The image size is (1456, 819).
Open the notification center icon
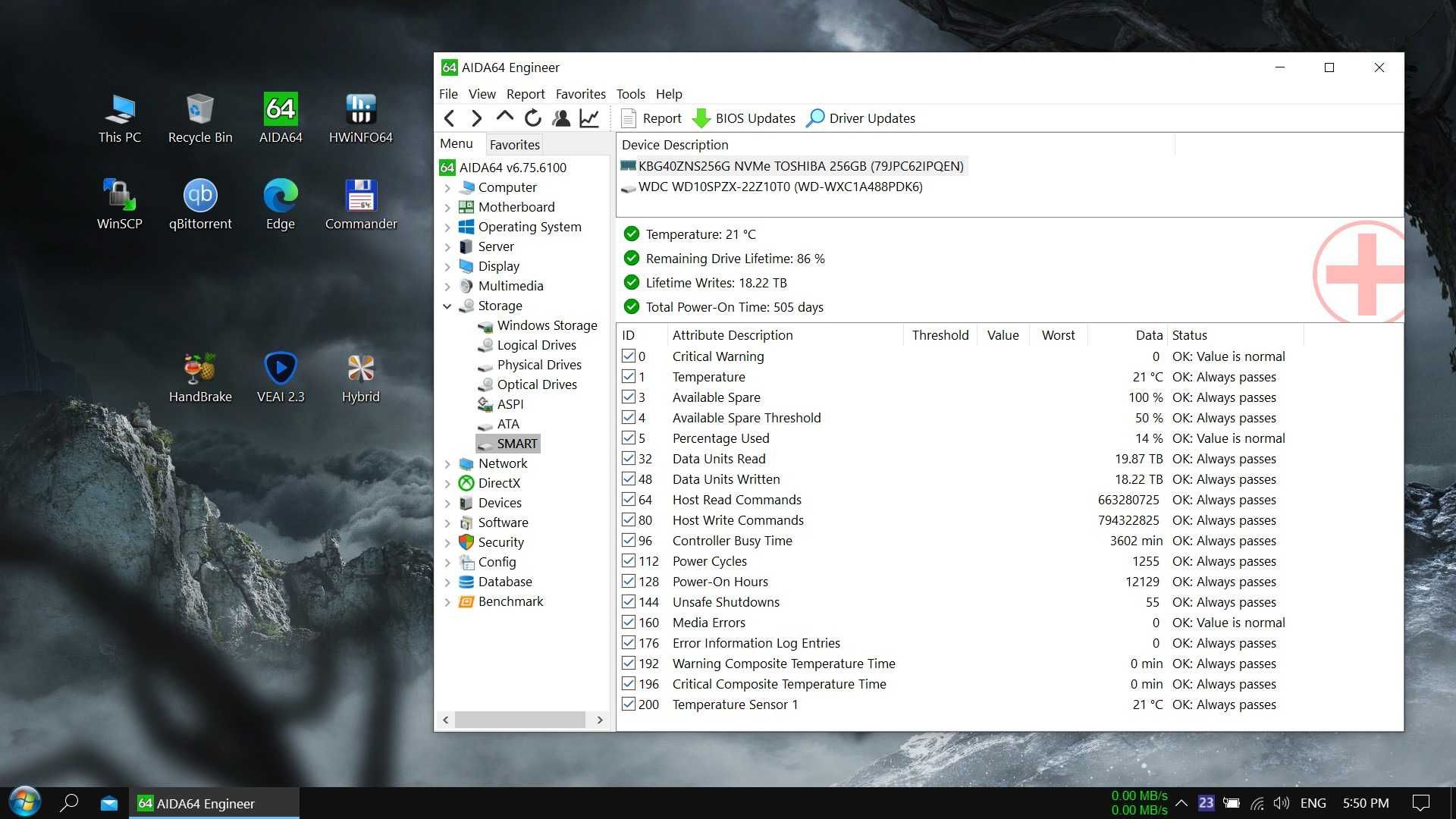pyautogui.click(x=1421, y=803)
